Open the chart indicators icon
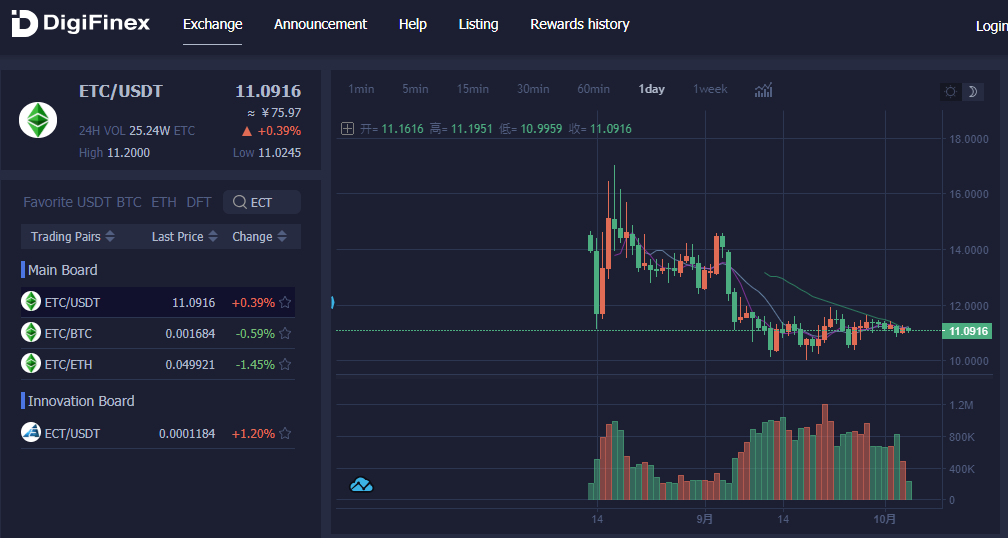Image resolution: width=1008 pixels, height=538 pixels. point(763,90)
